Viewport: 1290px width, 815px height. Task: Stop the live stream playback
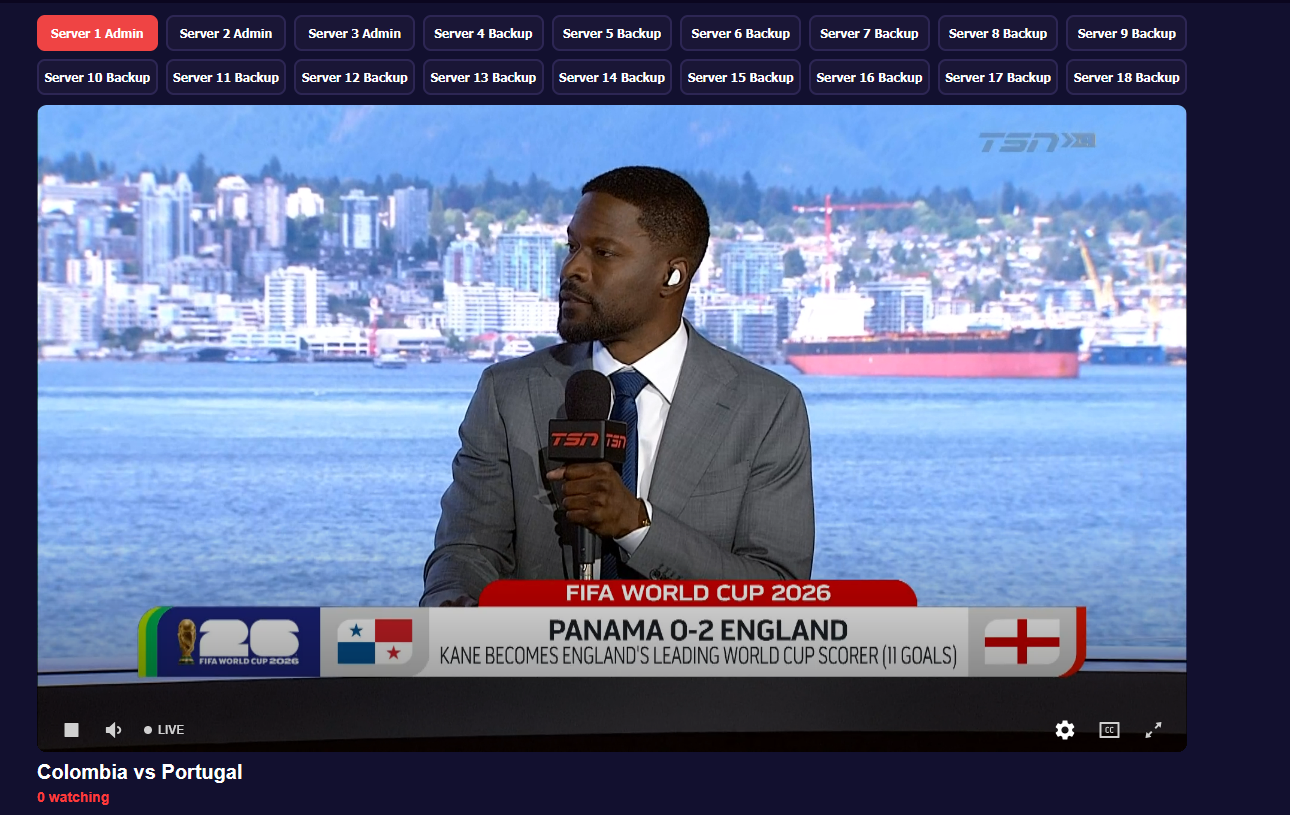(71, 730)
